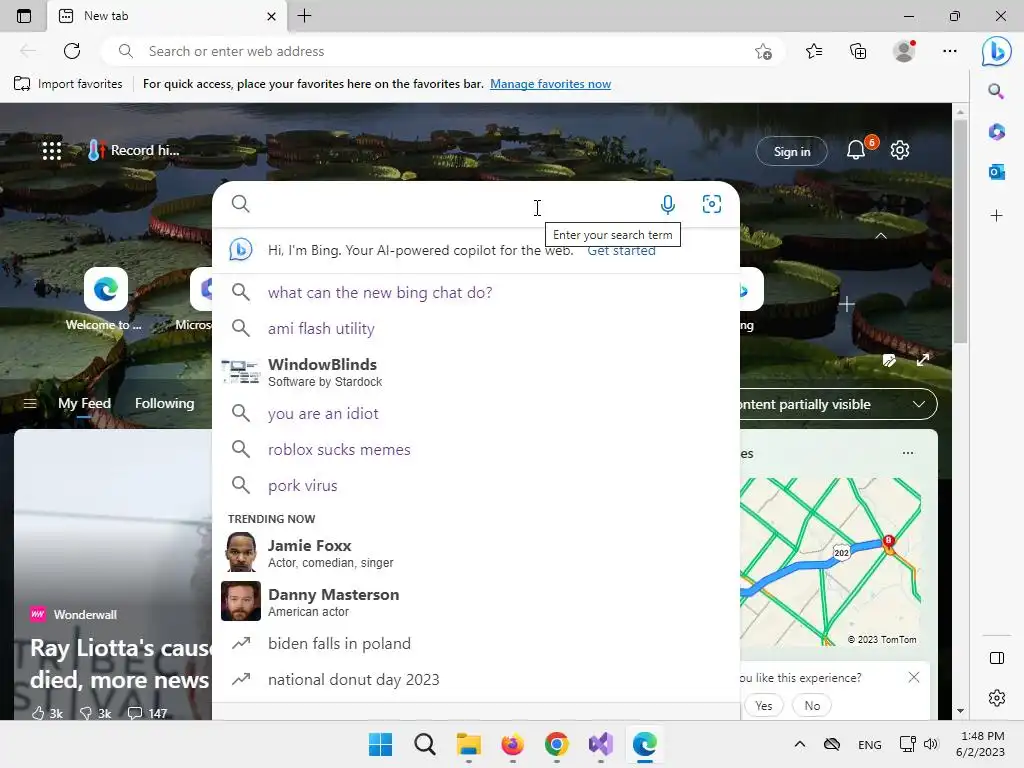Open the Record high weather widget
1024x768 pixels.
133,150
